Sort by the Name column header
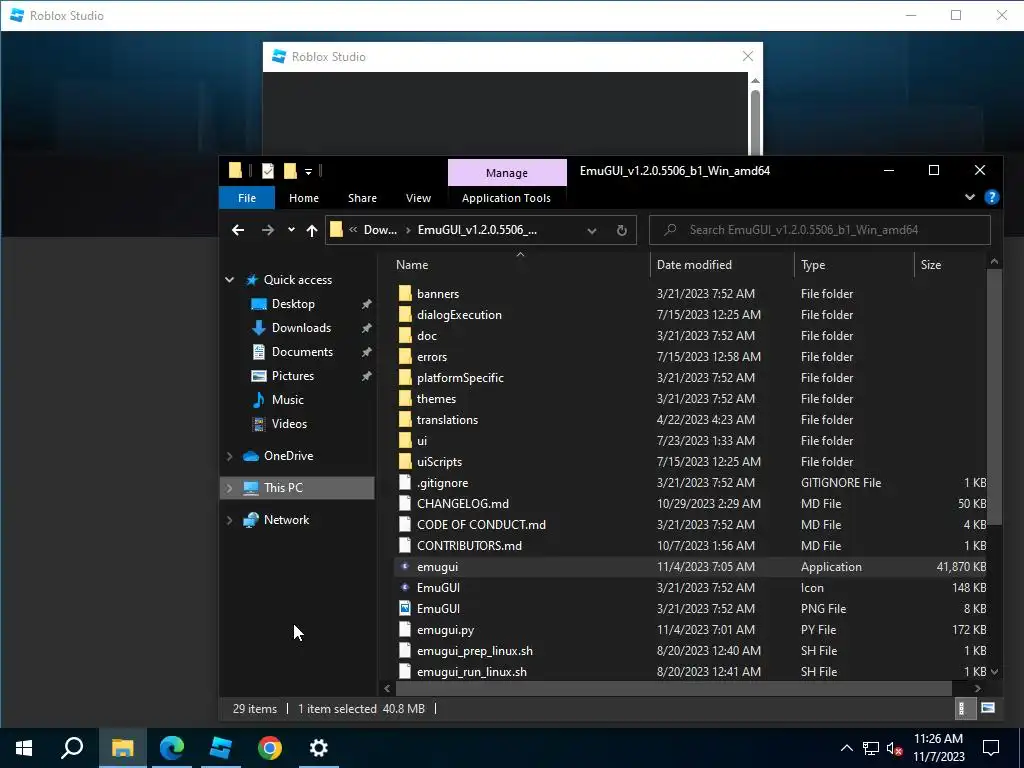Viewport: 1024px width, 768px height. [x=412, y=264]
